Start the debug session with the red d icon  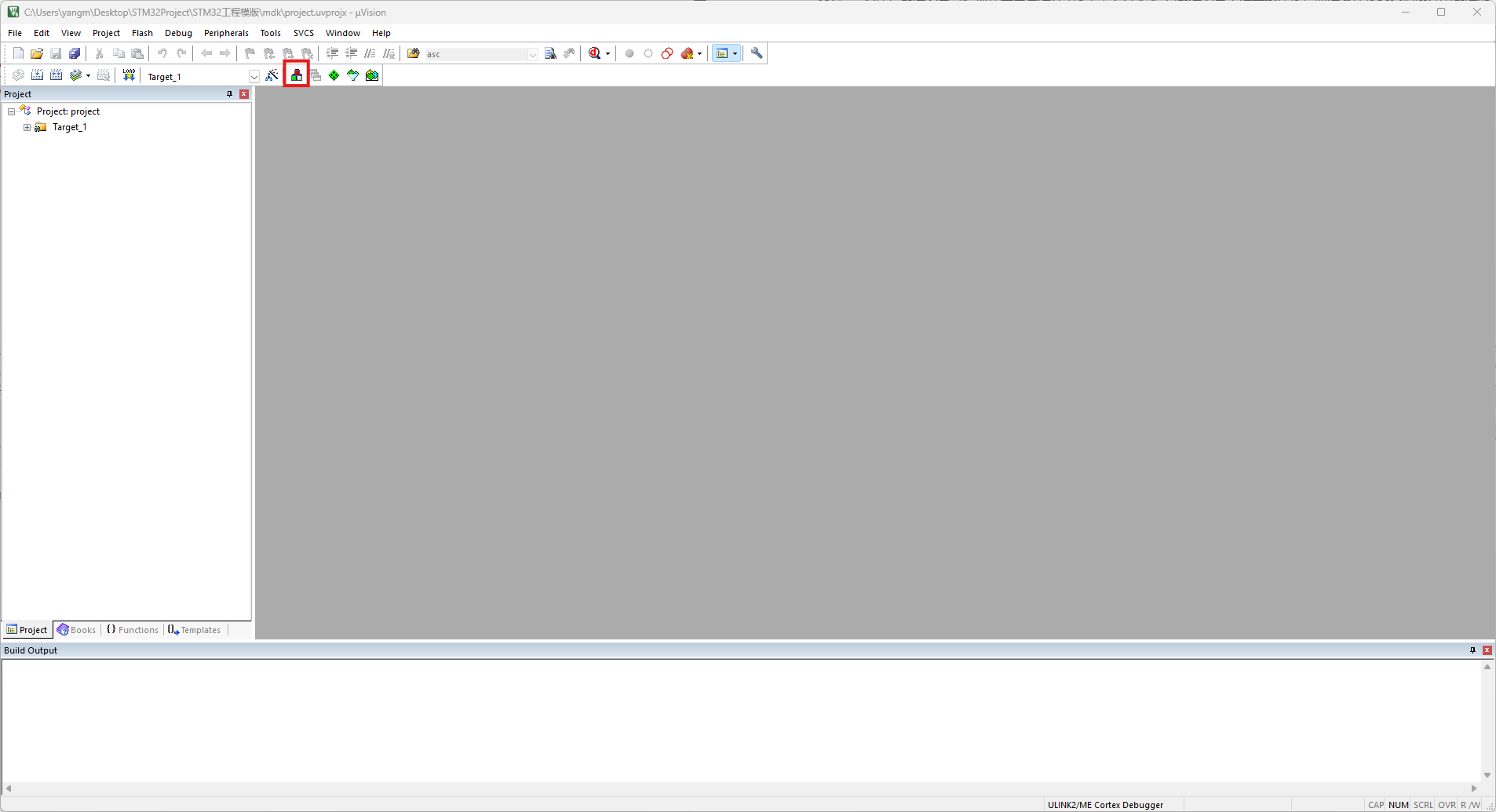pos(594,53)
